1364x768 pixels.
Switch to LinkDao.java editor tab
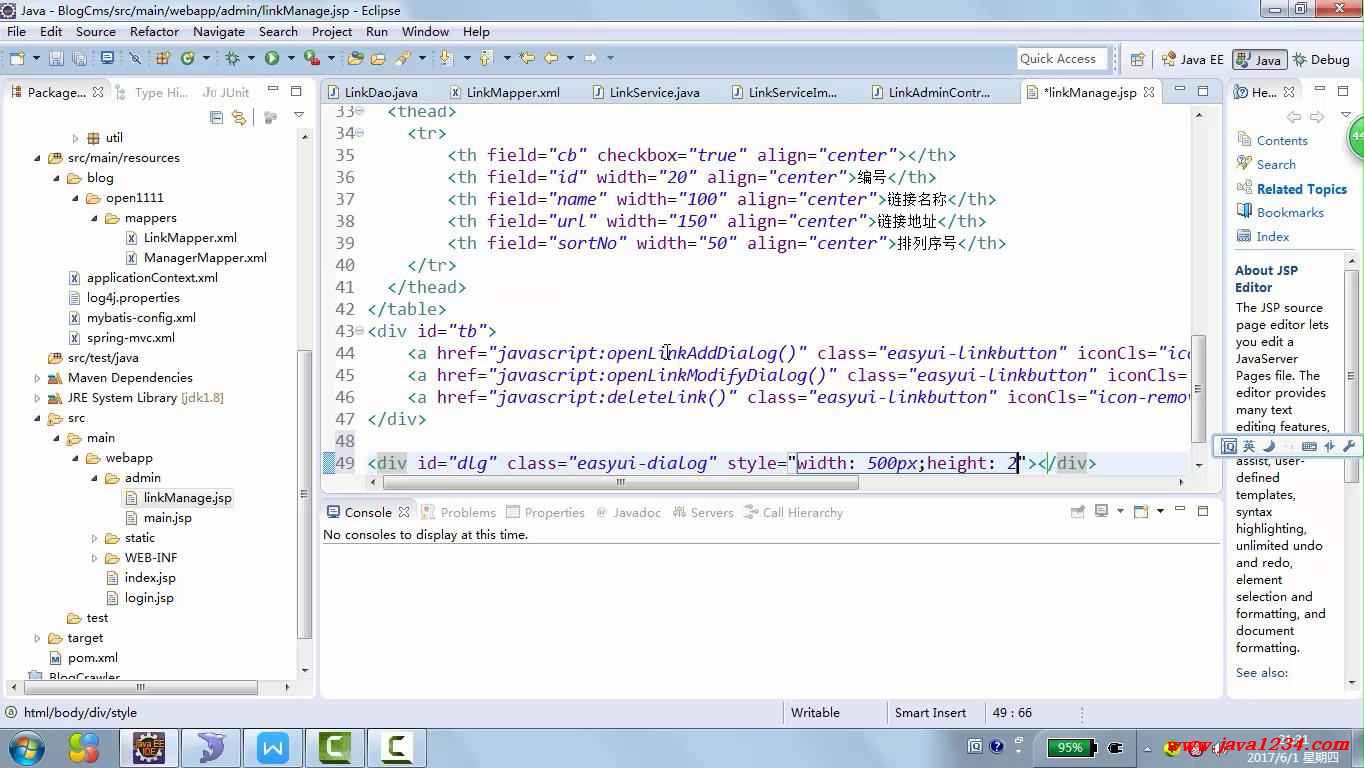[372, 92]
